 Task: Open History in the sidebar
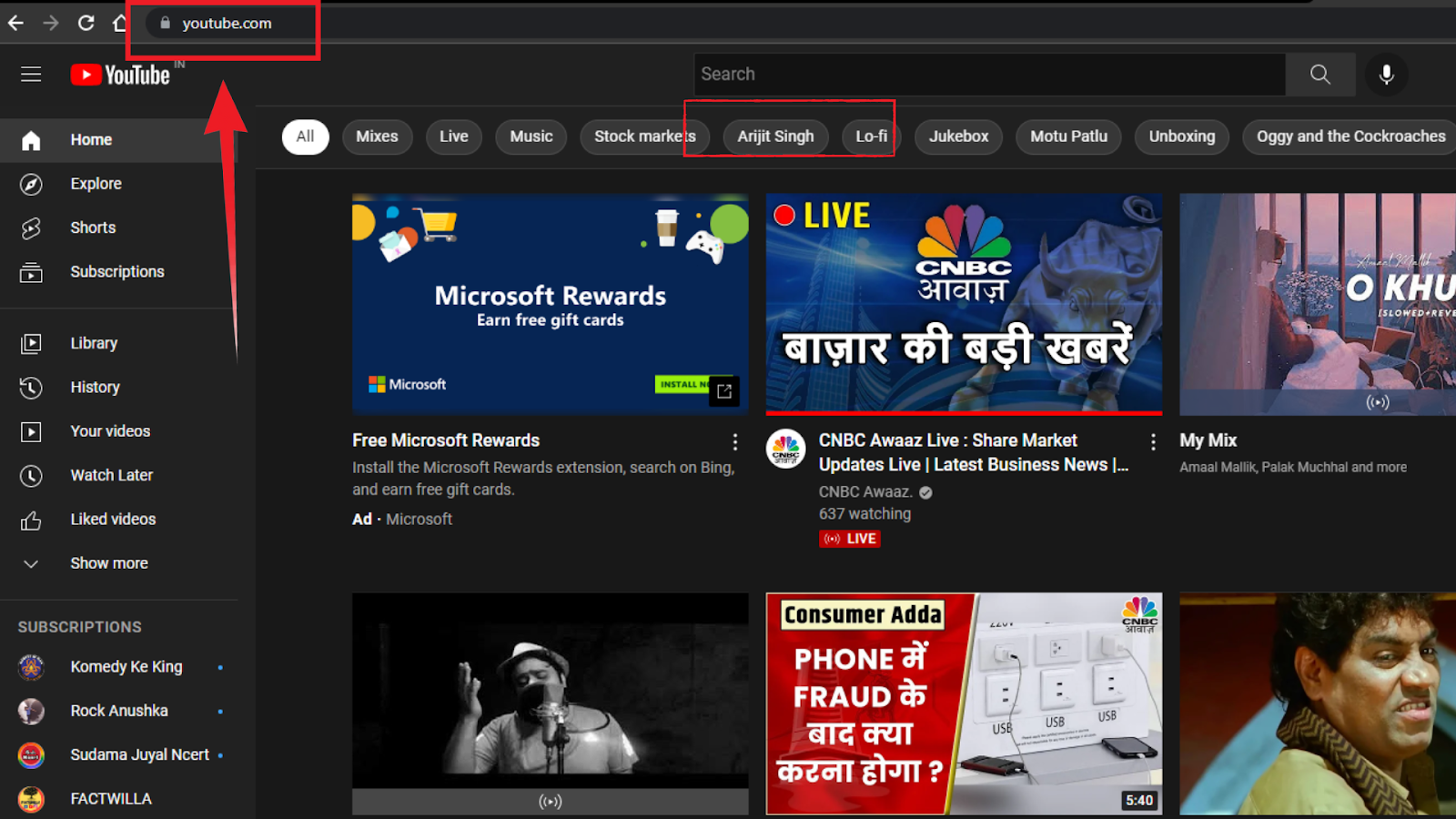point(118,388)
